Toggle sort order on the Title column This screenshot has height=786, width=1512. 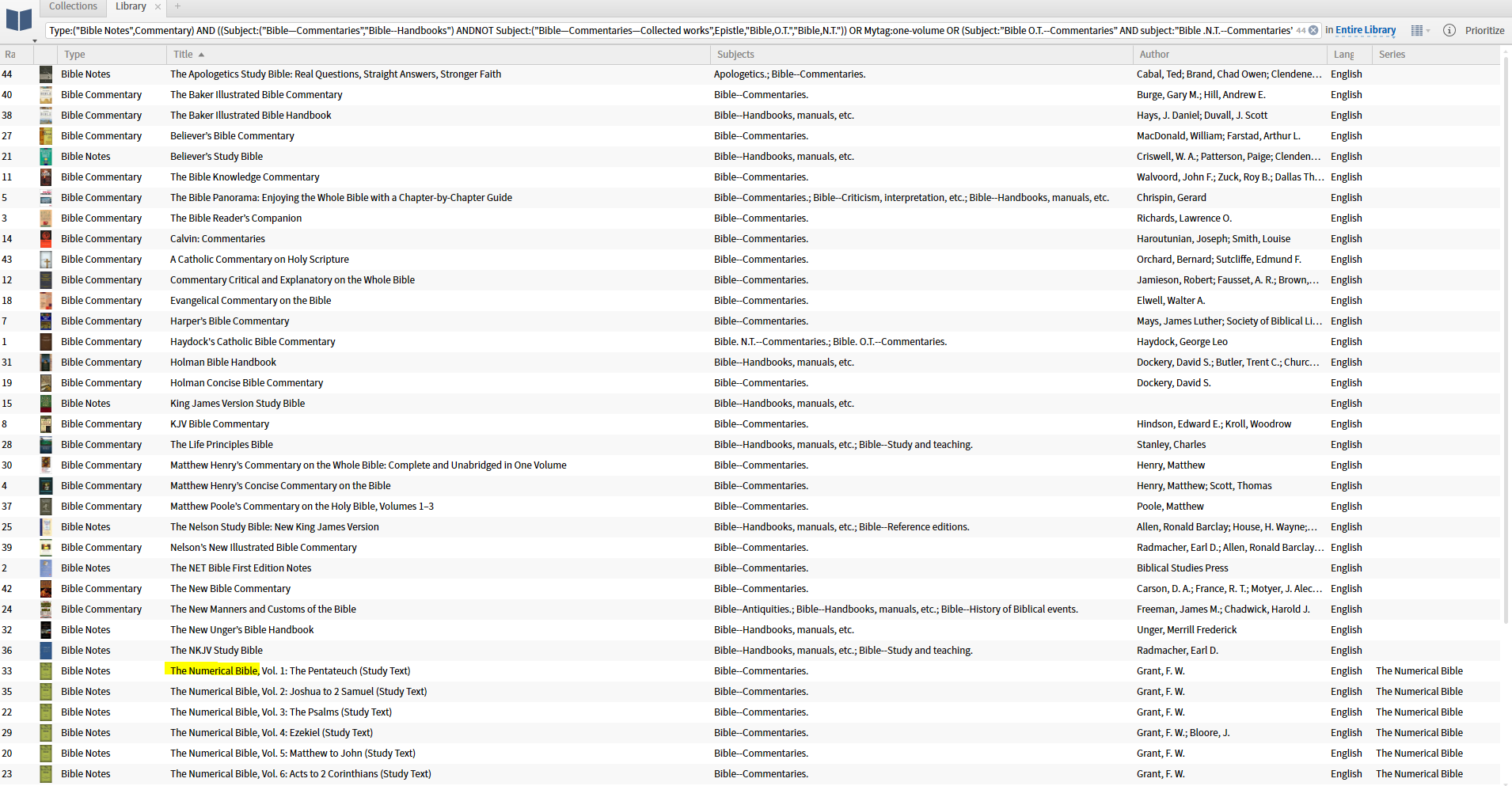tap(438, 55)
